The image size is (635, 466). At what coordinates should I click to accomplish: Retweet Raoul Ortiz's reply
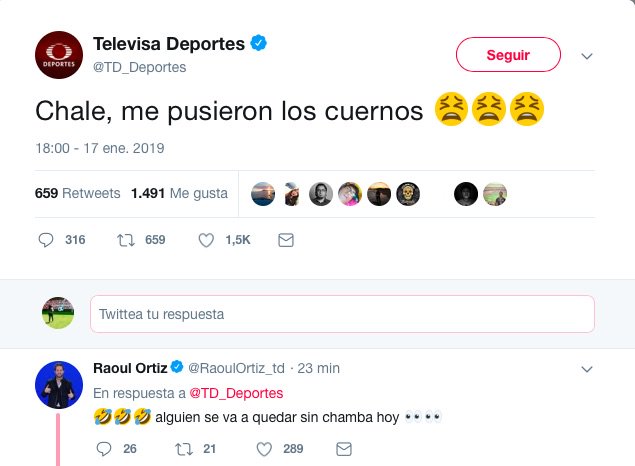181,449
